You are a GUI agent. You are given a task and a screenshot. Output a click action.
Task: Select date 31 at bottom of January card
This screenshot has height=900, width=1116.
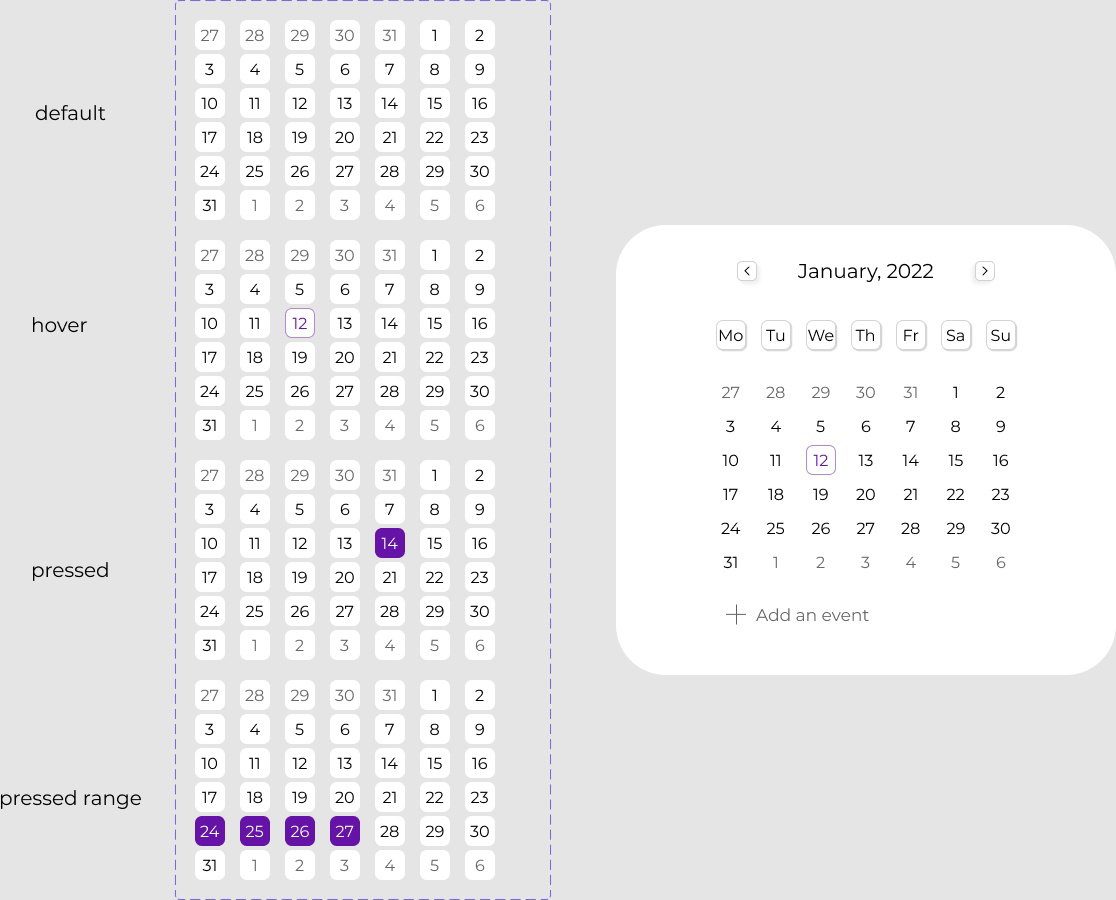tap(731, 562)
